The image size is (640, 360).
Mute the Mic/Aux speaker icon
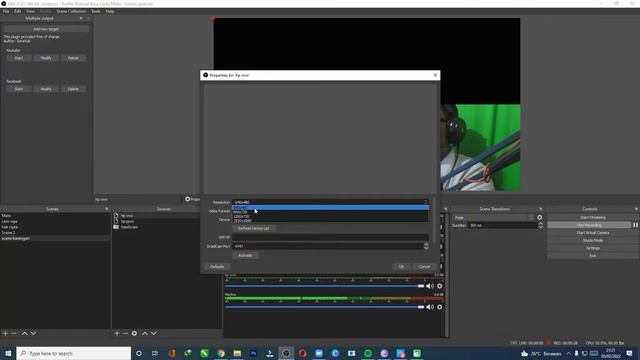tap(430, 307)
